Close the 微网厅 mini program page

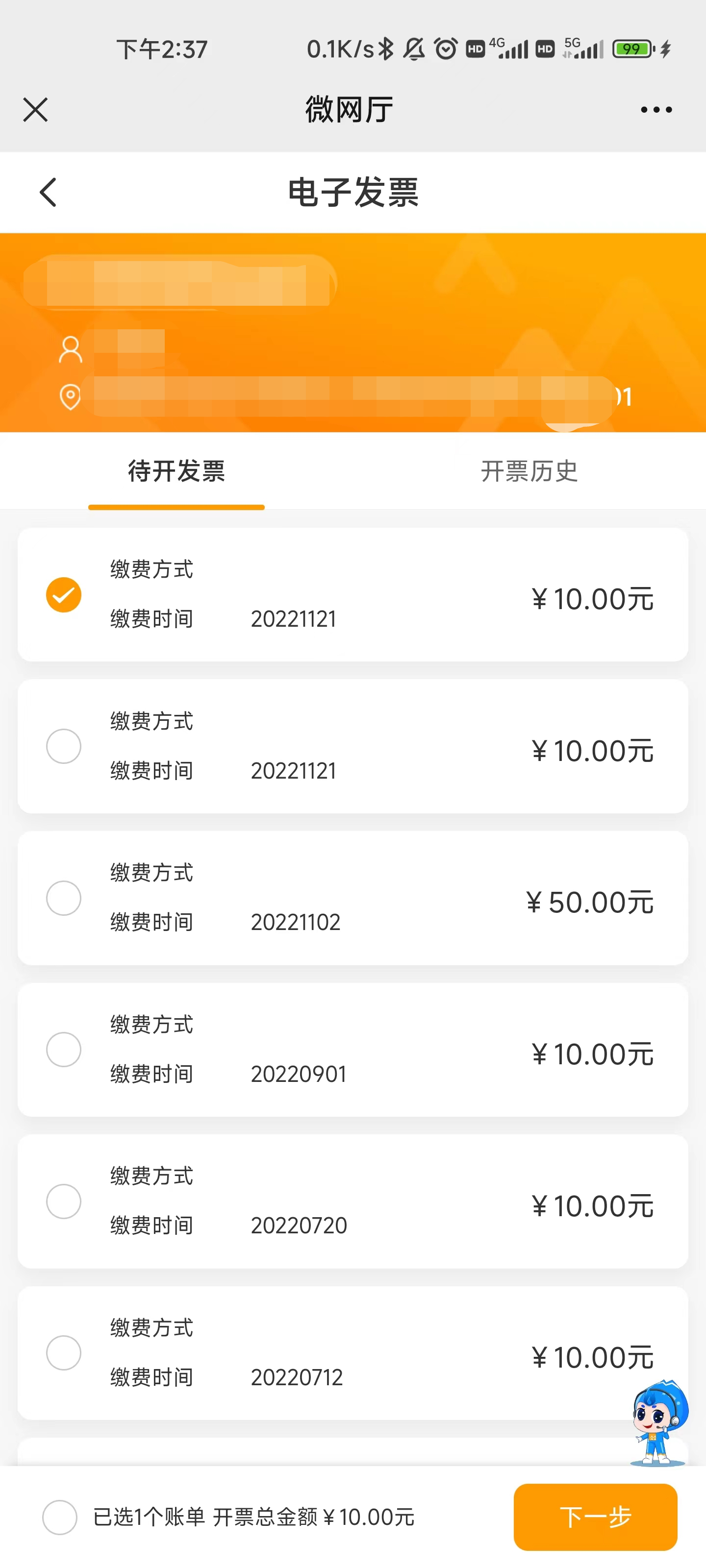(35, 110)
